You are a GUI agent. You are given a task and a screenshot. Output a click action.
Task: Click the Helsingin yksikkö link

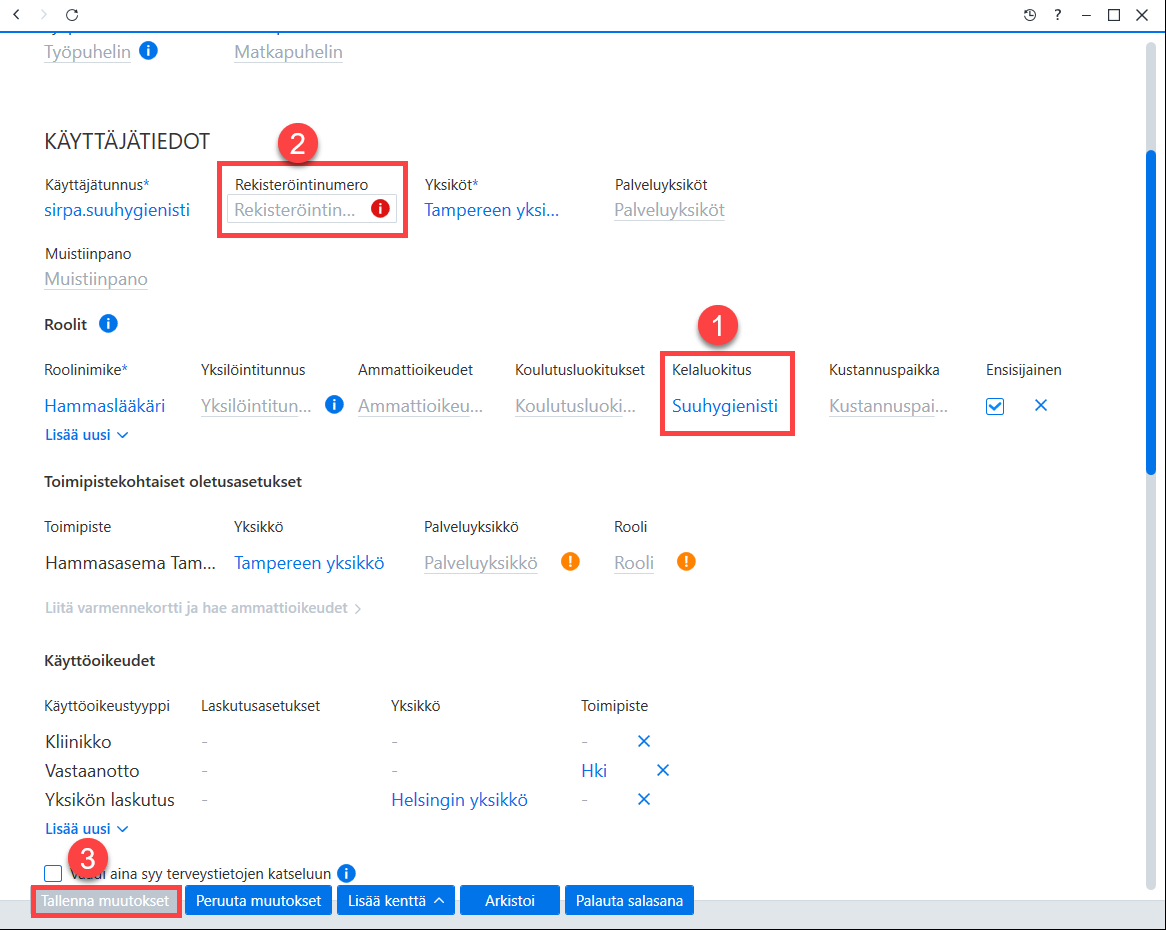click(460, 800)
